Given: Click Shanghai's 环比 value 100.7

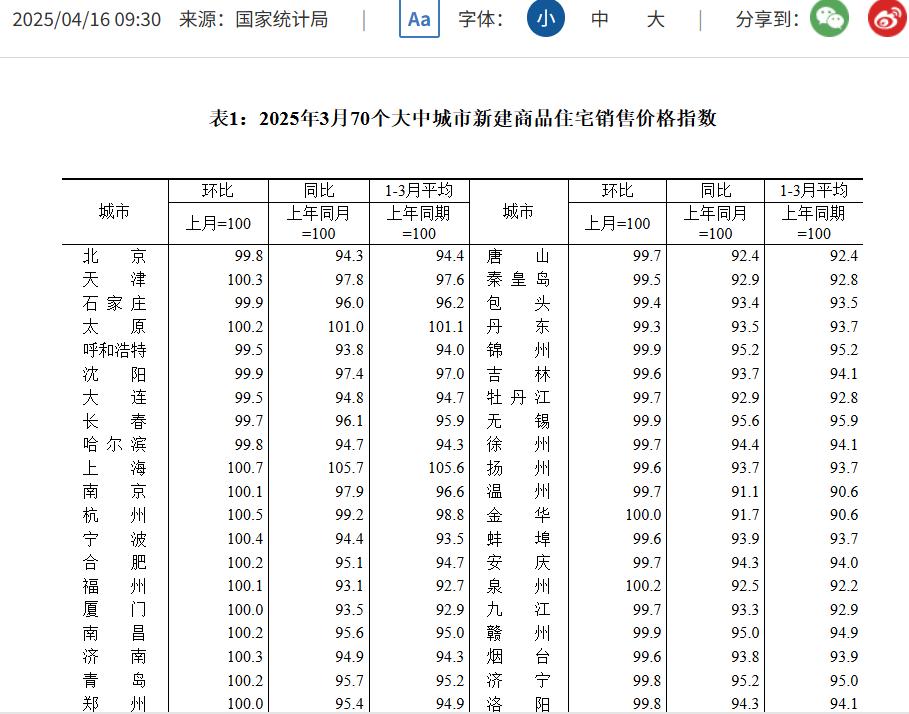Looking at the screenshot, I should pos(245,468).
